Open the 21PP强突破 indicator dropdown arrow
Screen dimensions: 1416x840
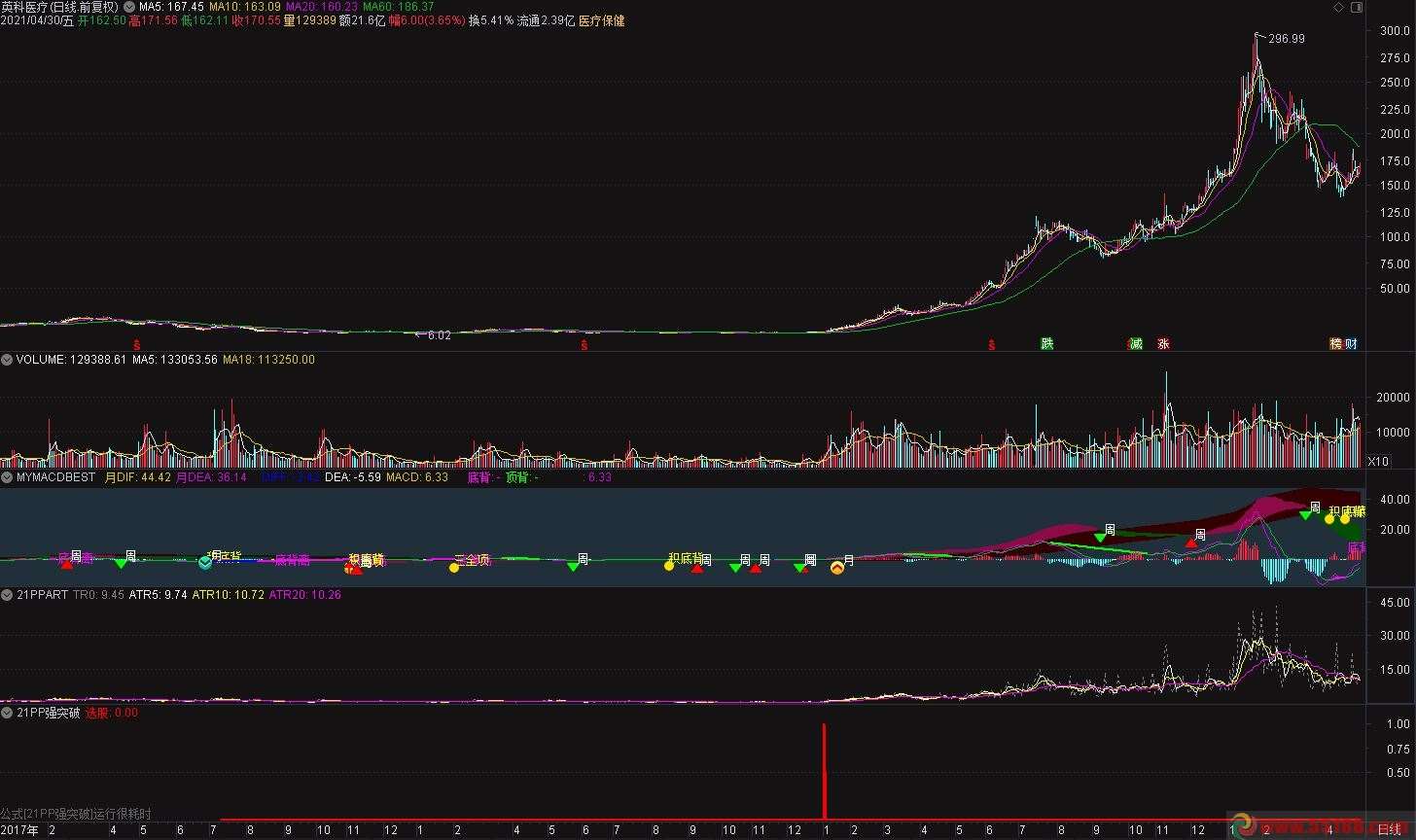(x=7, y=713)
